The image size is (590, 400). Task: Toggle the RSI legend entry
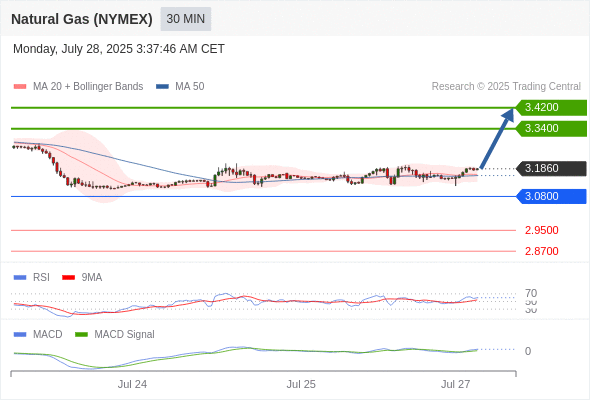[x=32, y=277]
